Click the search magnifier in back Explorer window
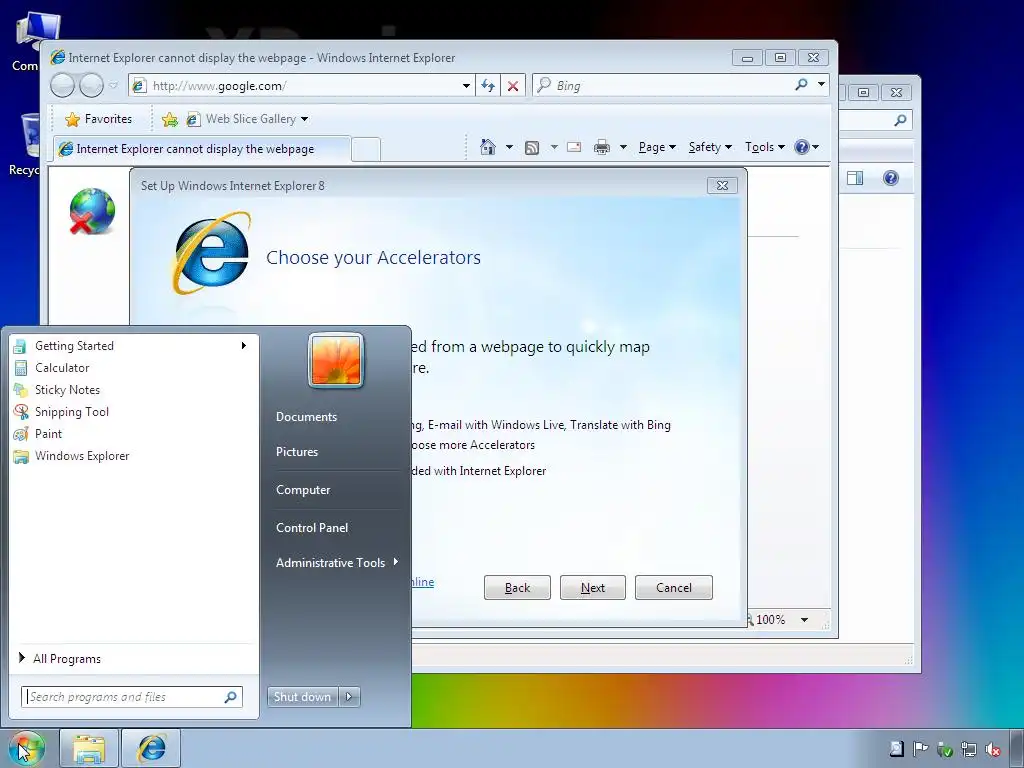The height and width of the screenshot is (768, 1024). (900, 120)
